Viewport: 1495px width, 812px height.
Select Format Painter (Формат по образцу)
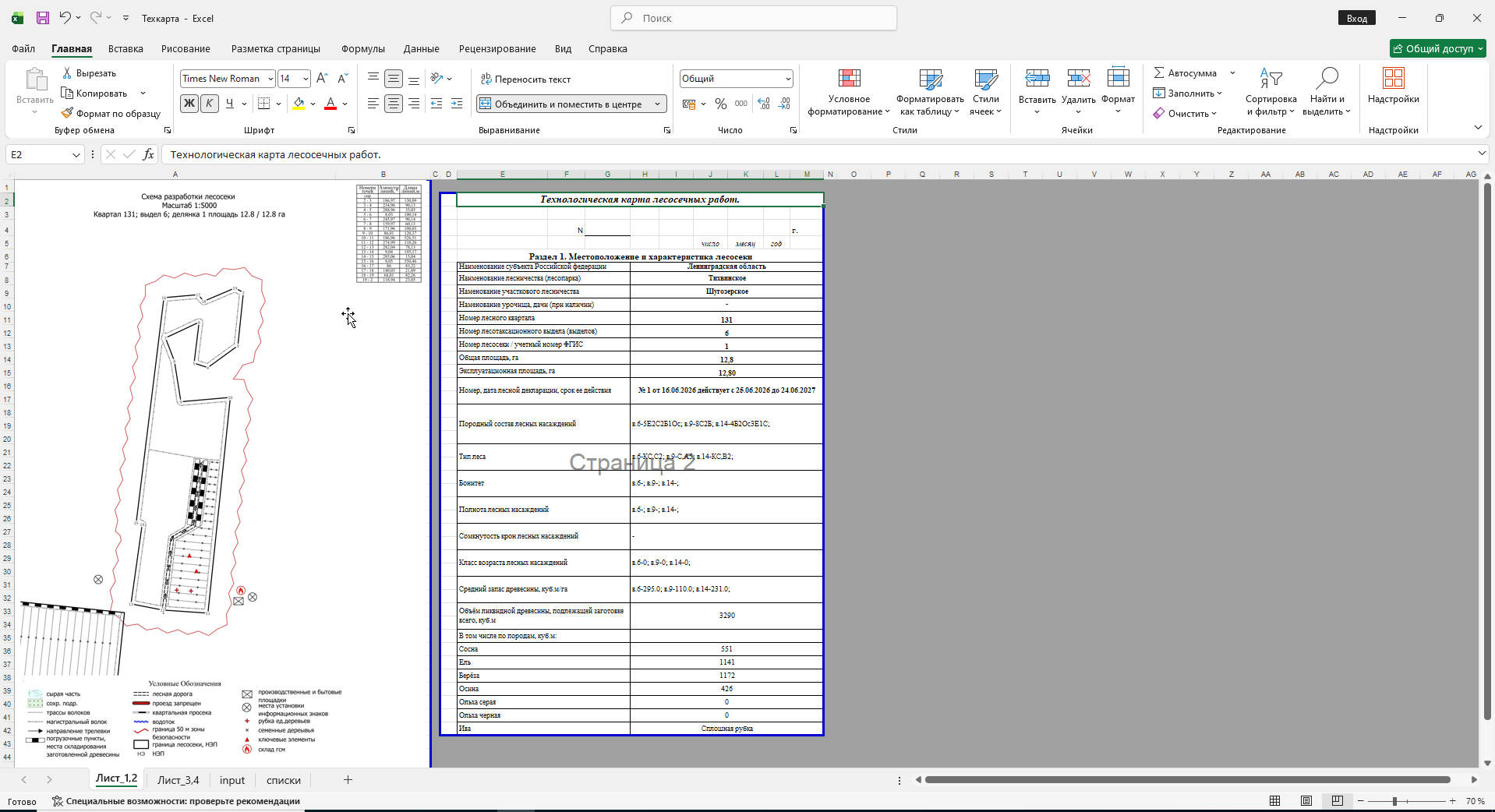click(111, 114)
